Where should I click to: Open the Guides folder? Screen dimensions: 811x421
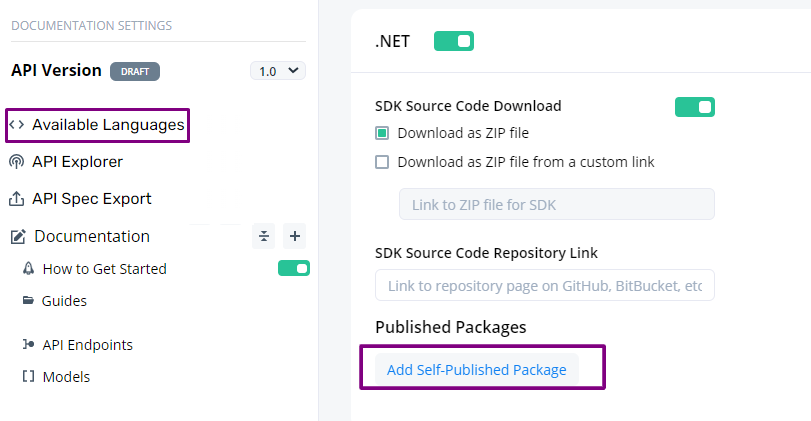pyautogui.click(x=64, y=301)
